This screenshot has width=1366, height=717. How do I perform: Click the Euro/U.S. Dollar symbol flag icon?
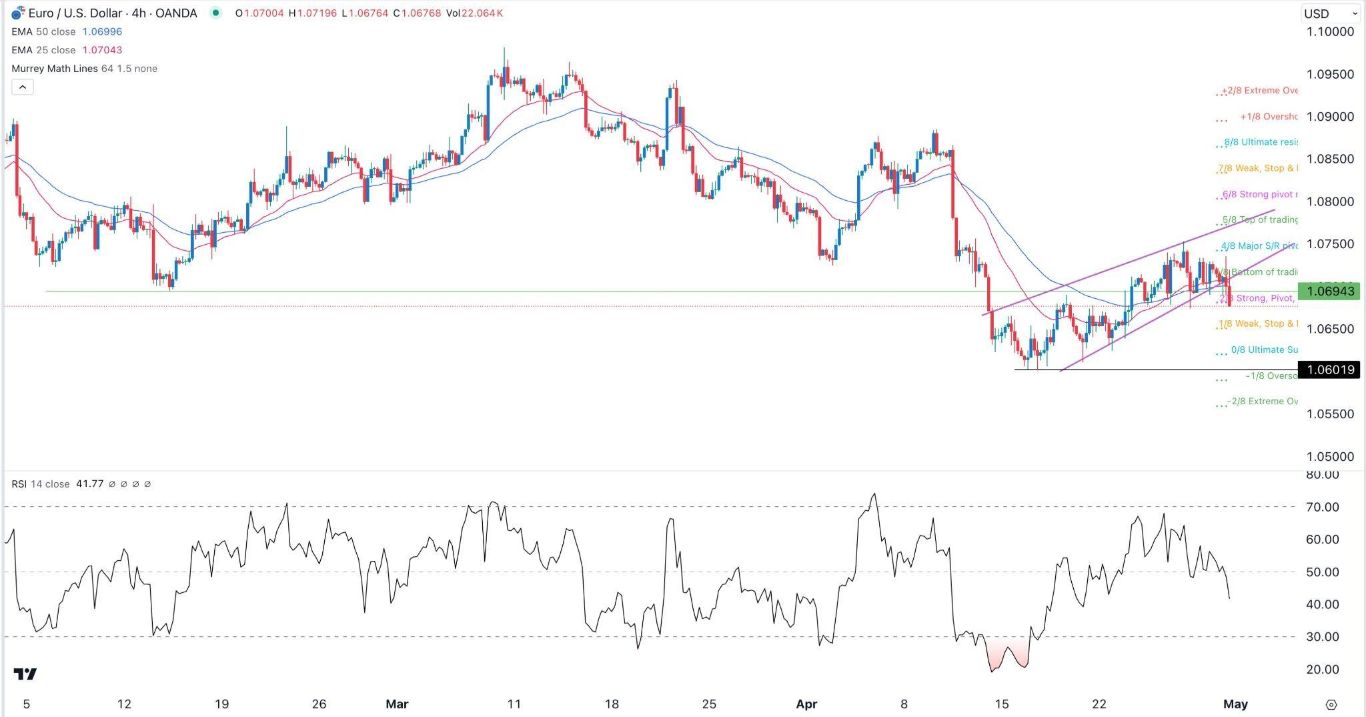click(x=17, y=13)
